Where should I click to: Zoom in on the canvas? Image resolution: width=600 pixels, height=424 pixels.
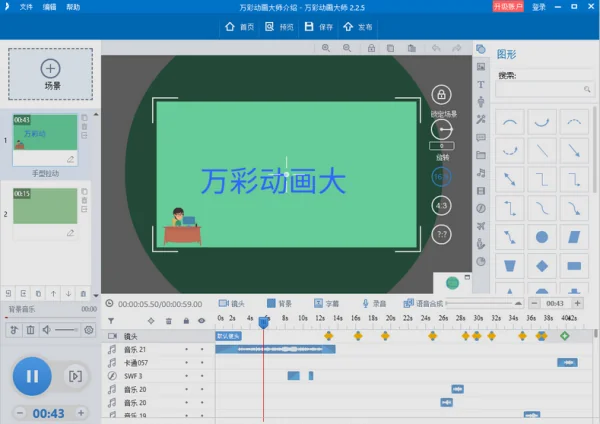pos(326,48)
